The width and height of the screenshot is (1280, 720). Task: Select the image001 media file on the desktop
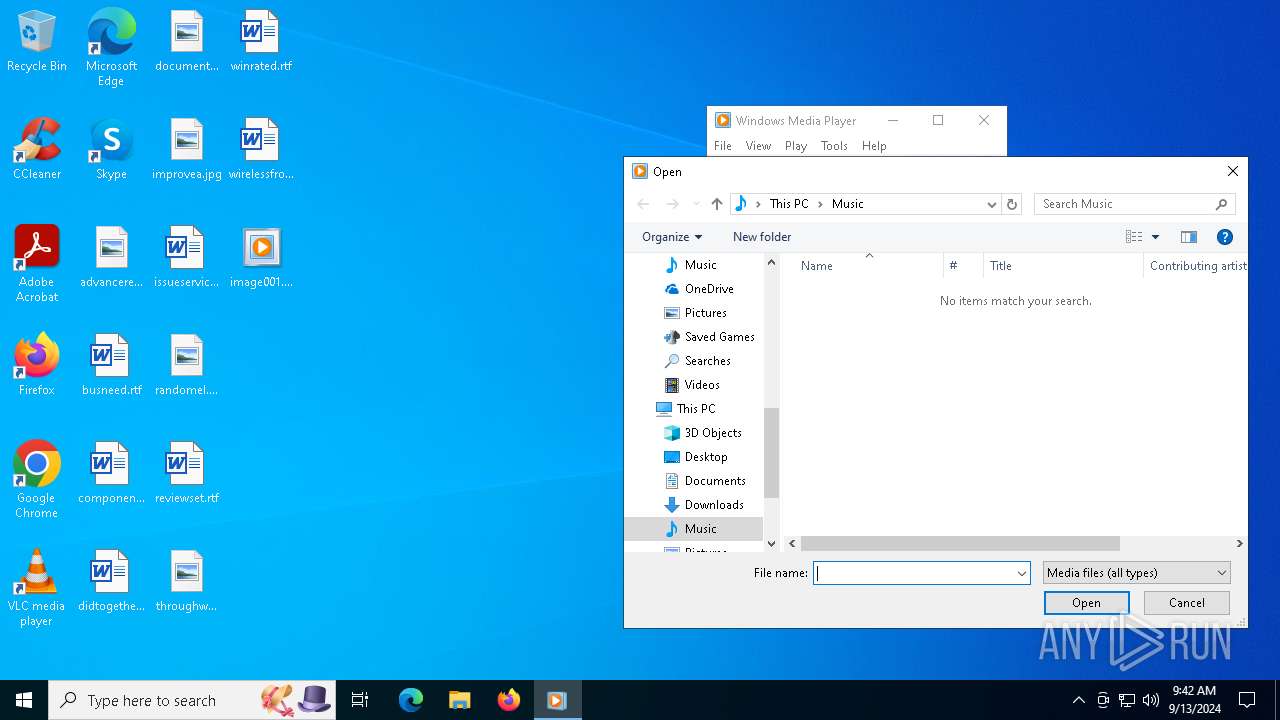(x=261, y=257)
